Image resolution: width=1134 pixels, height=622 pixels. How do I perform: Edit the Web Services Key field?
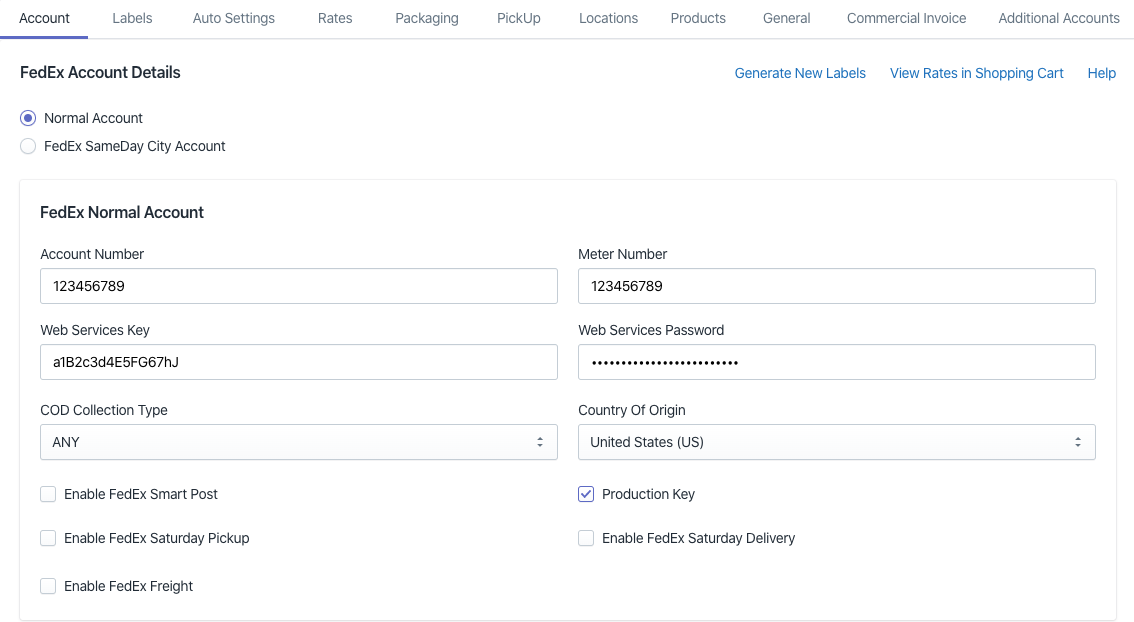[x=299, y=362]
